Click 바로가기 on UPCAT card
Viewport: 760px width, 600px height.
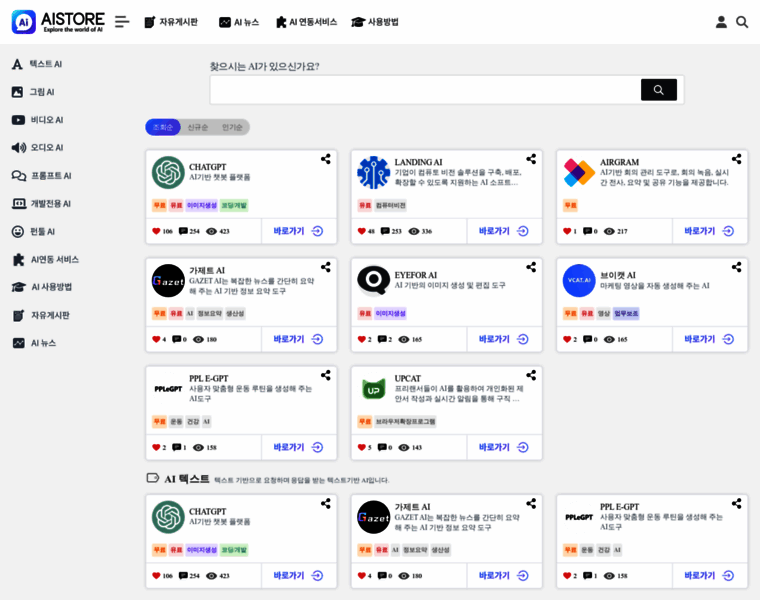504,447
